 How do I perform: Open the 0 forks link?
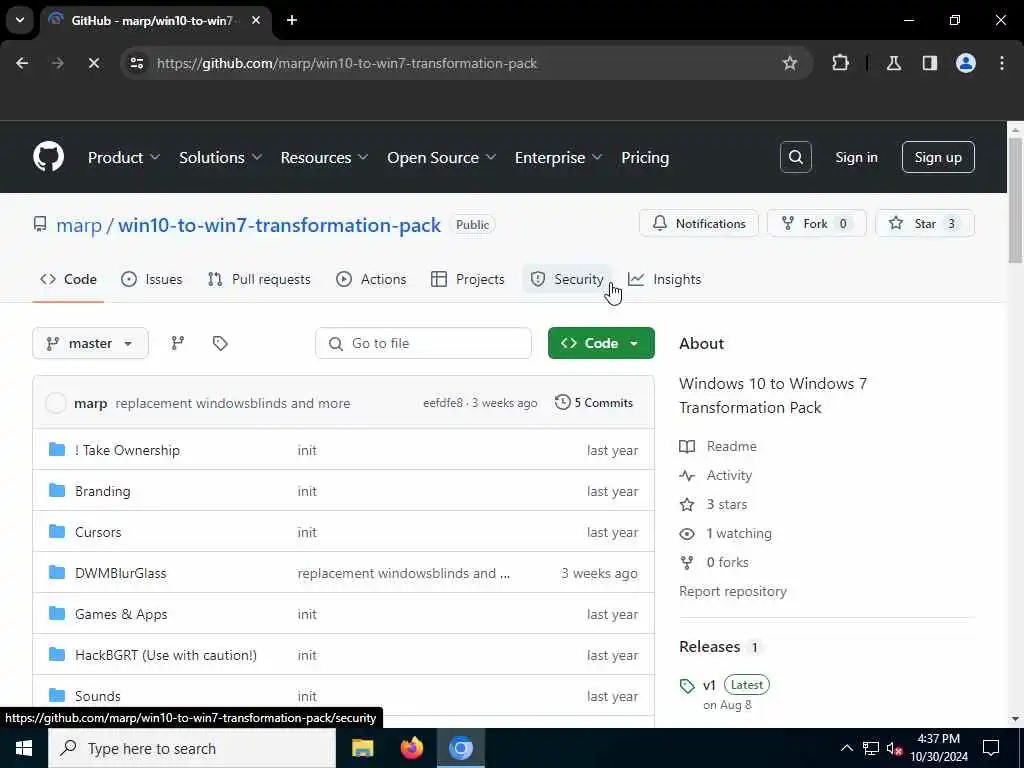(714, 562)
